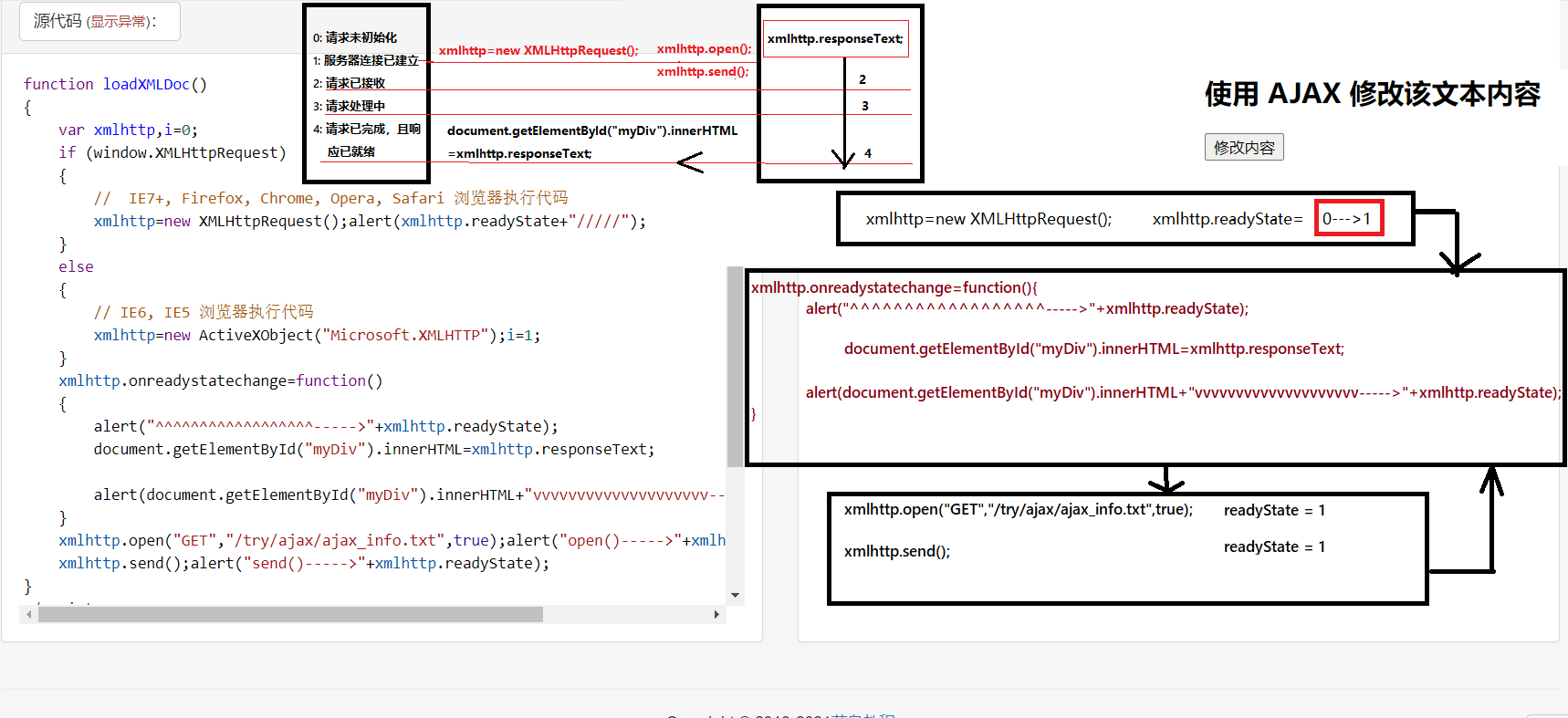This screenshot has height=718, width=1568.
Task: Click the horizontal scrollbar thumb under the code
Action: coord(290,615)
